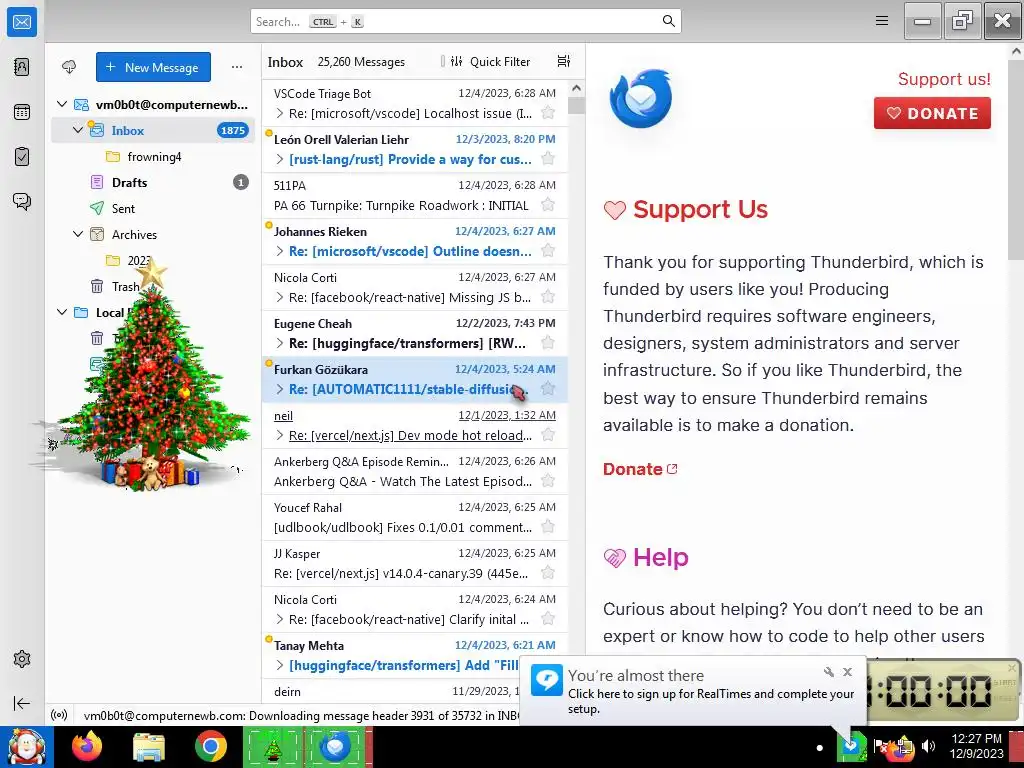Click the search magnifier icon
Image resolution: width=1024 pixels, height=768 pixels.
point(669,21)
